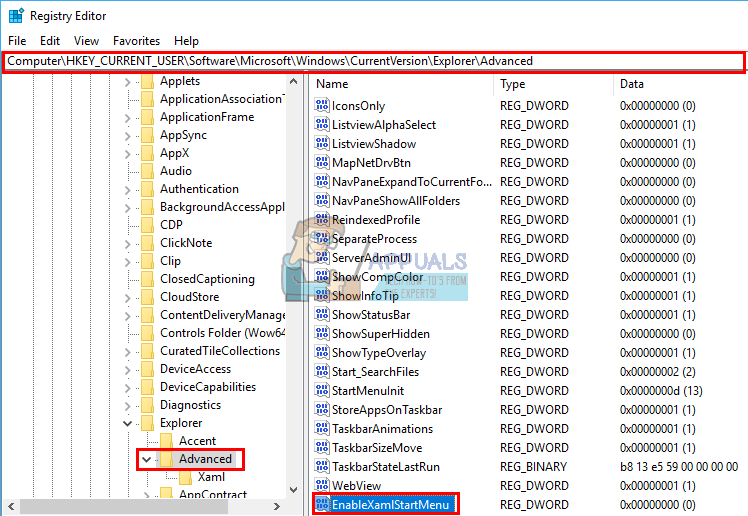
Task: Collapse the Explorer key
Action: click(127, 423)
